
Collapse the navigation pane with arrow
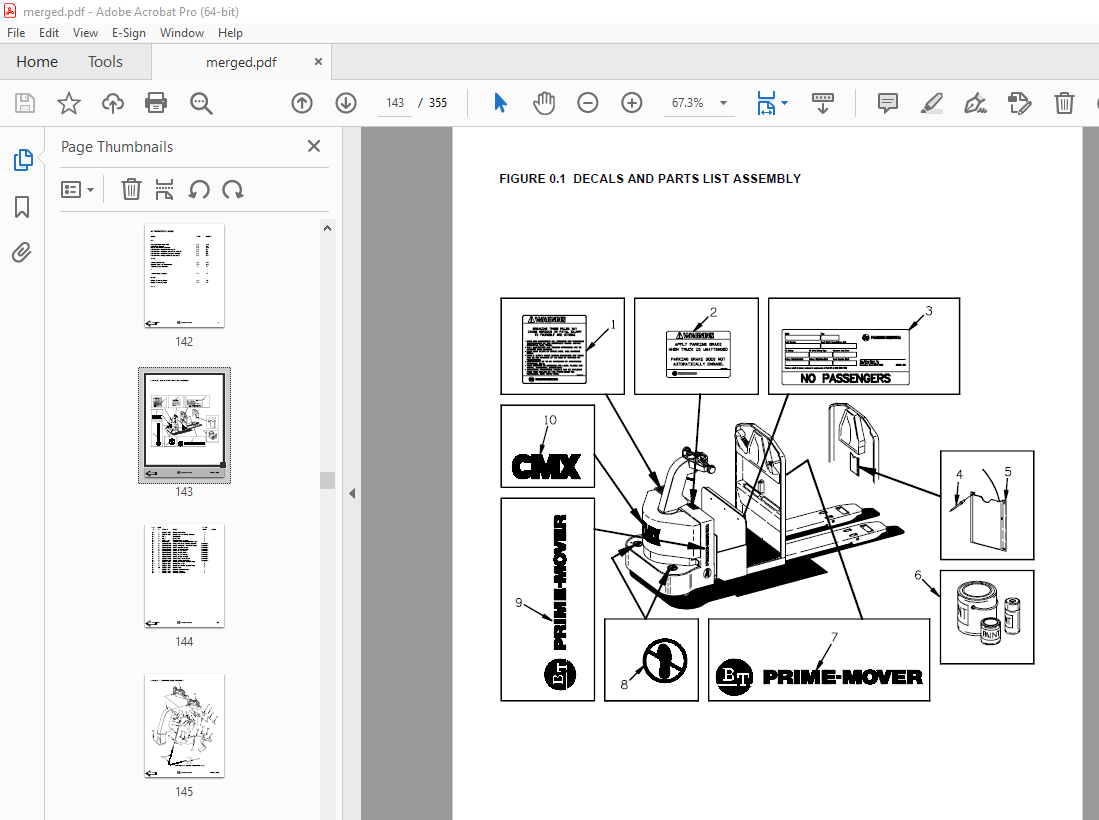click(352, 493)
